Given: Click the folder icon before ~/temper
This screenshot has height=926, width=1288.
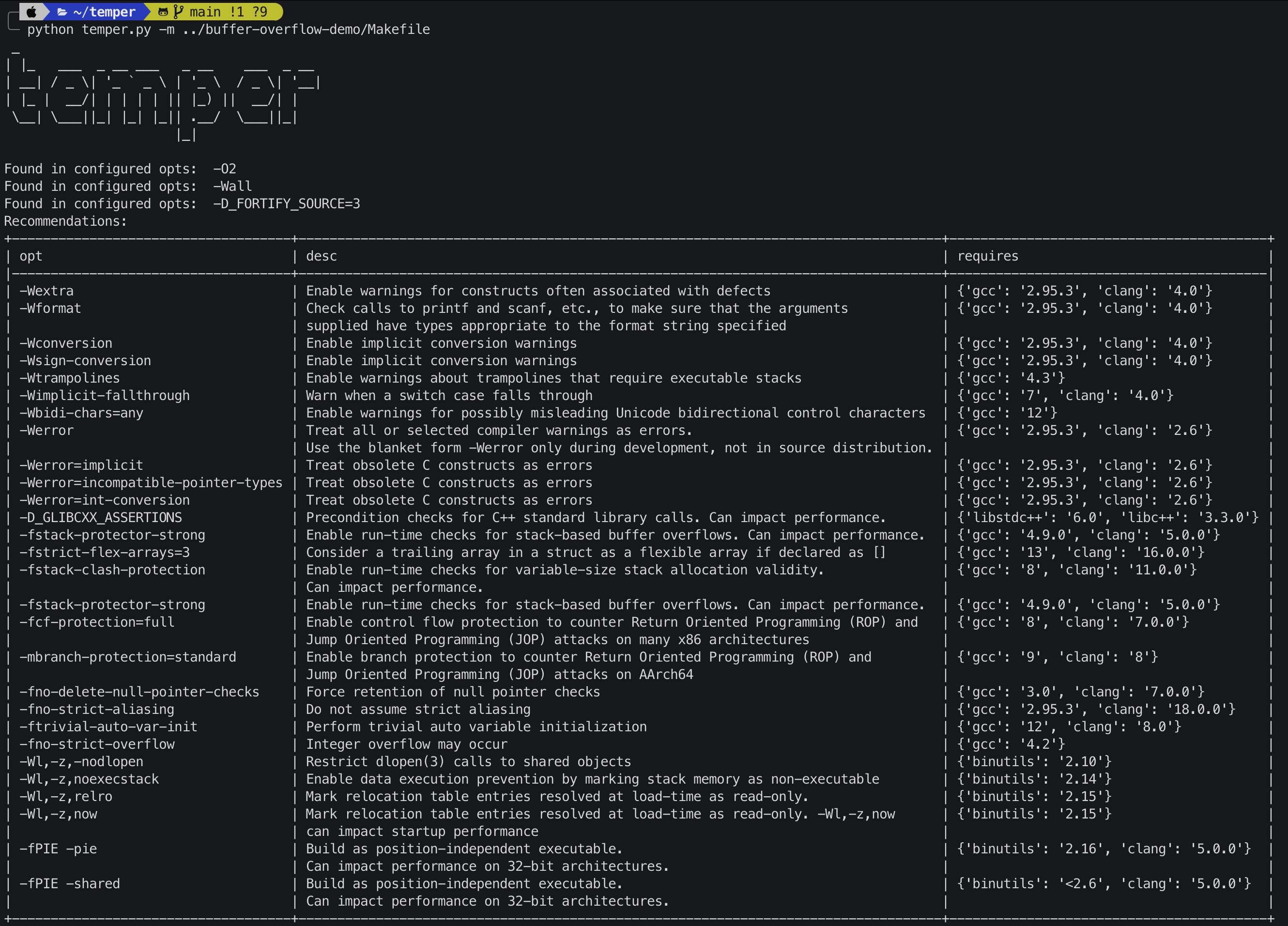Looking at the screenshot, I should coord(62,12).
